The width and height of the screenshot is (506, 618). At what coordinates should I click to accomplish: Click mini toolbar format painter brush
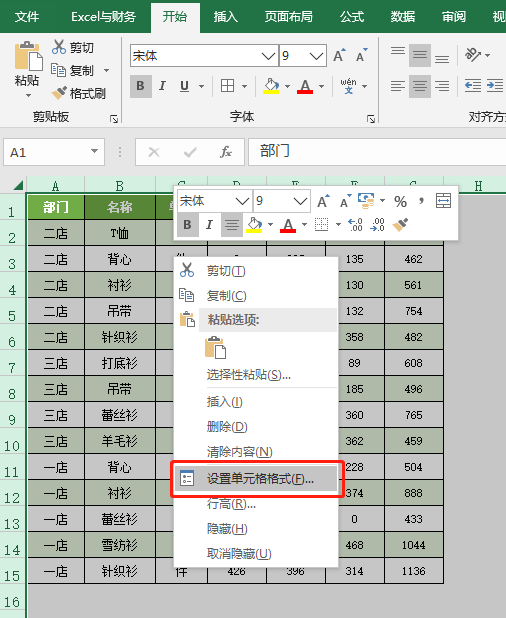click(400, 225)
